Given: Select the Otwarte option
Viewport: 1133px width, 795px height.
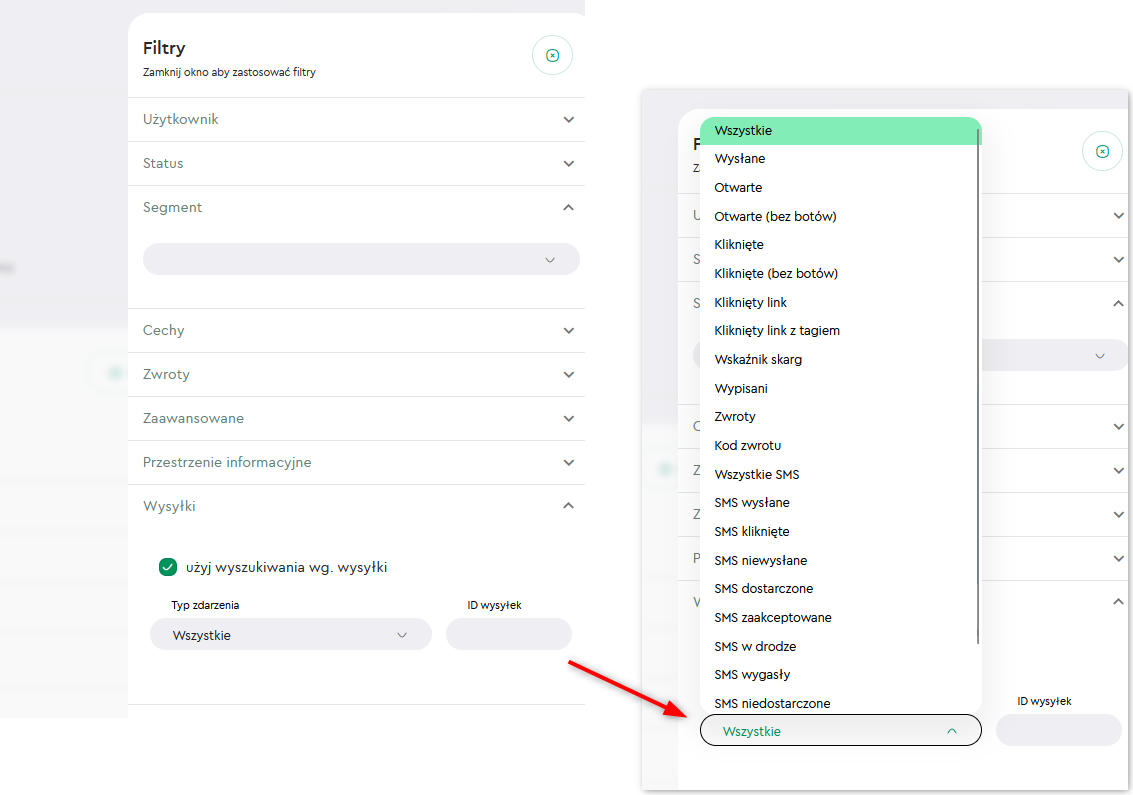Looking at the screenshot, I should [839, 187].
